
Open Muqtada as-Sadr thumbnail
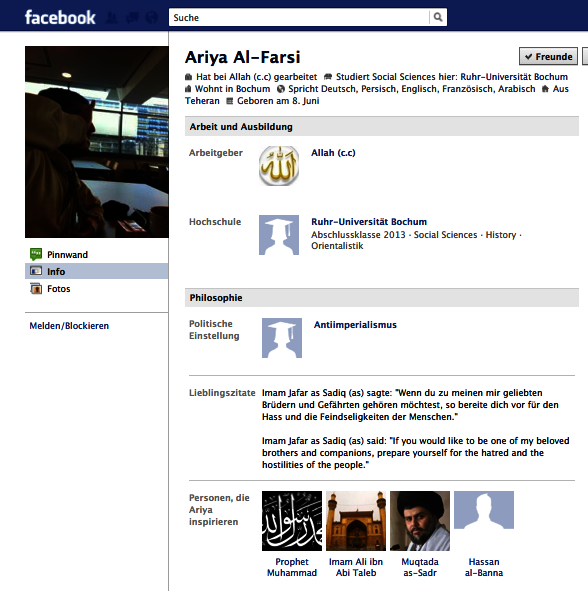coord(420,521)
